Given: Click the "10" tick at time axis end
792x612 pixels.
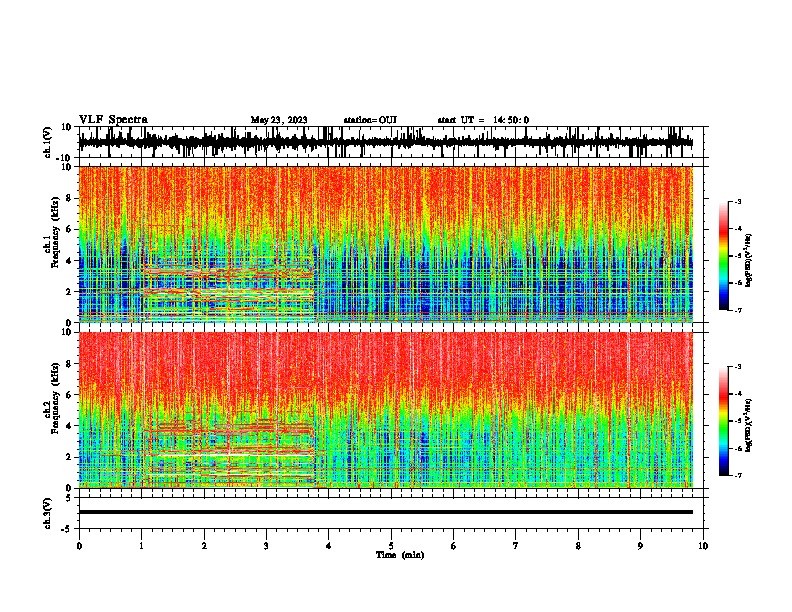Looking at the screenshot, I should [703, 546].
